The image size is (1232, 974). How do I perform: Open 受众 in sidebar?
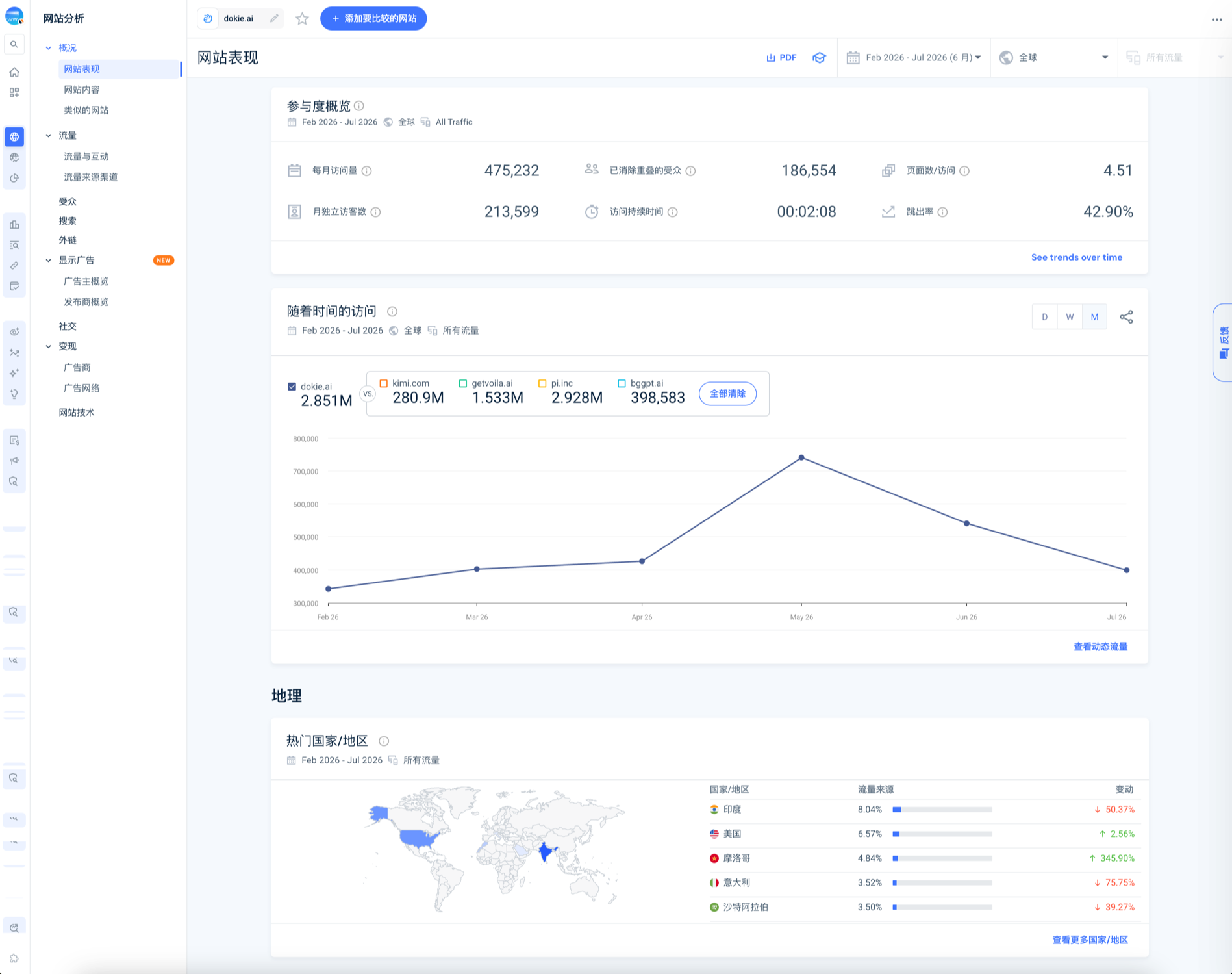pos(68,201)
